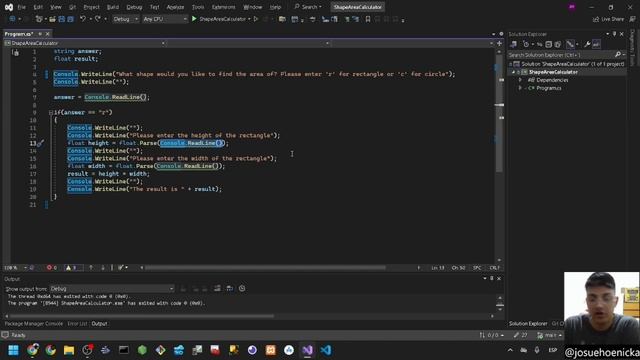The height and width of the screenshot is (360, 640).
Task: Pin the Solution Explorer panel
Action: click(614, 34)
